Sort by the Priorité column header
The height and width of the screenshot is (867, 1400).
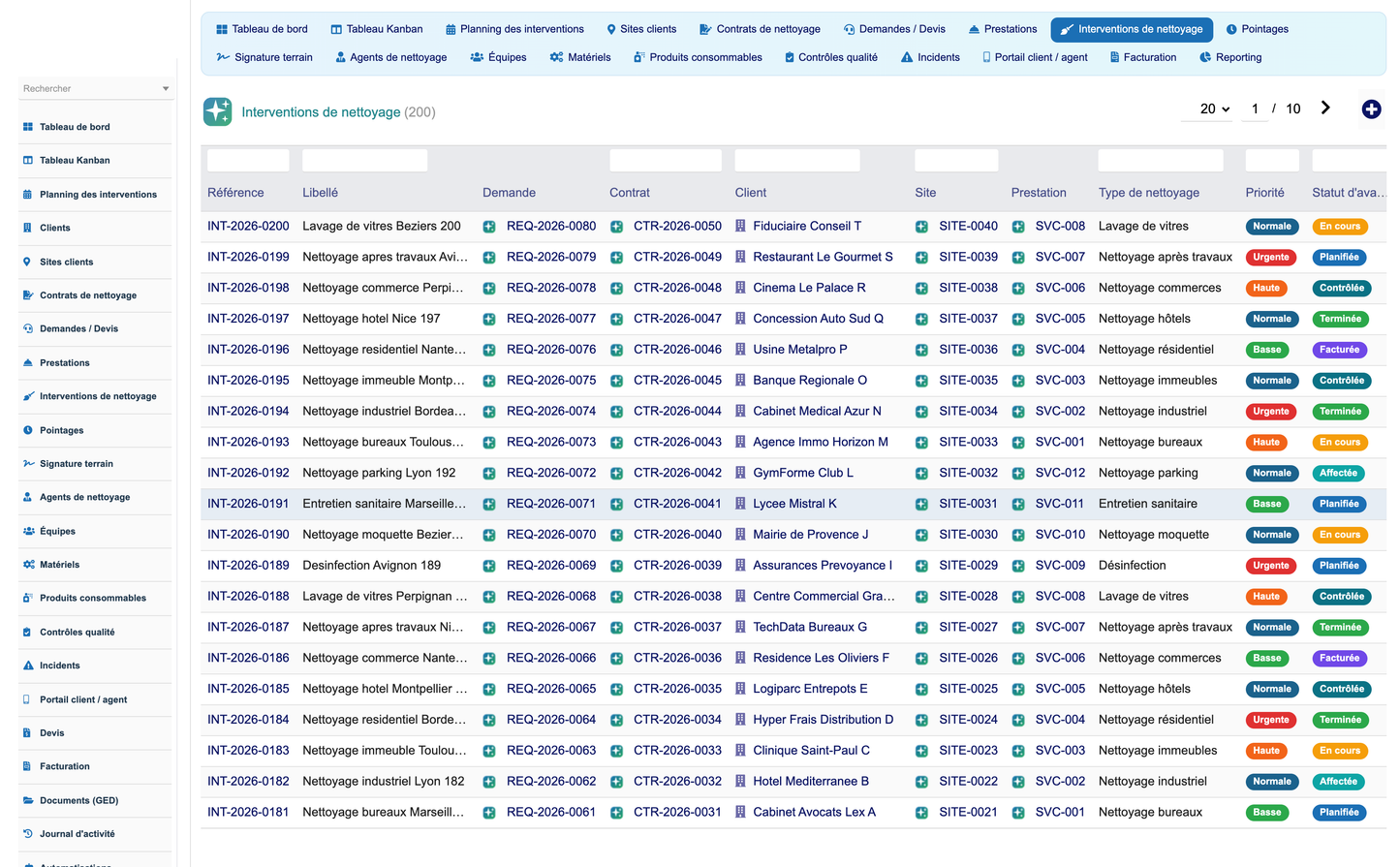1264,193
